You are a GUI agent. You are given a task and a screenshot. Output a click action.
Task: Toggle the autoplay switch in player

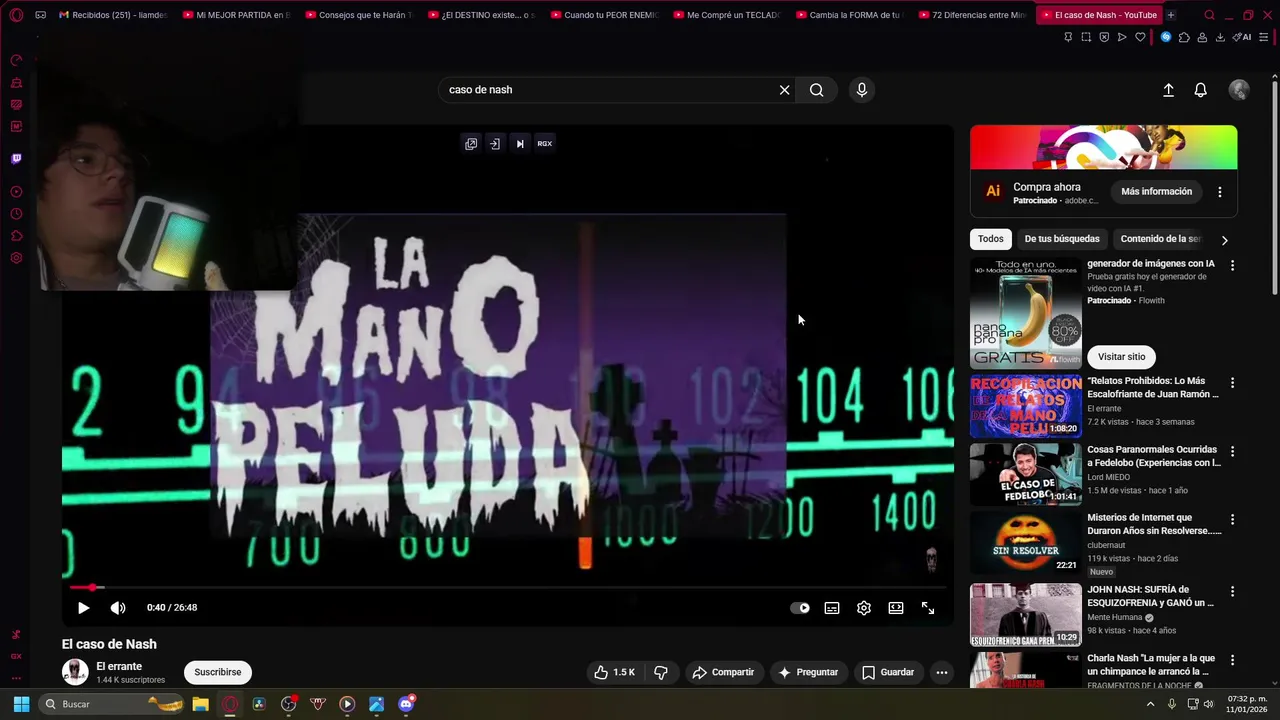coord(800,608)
